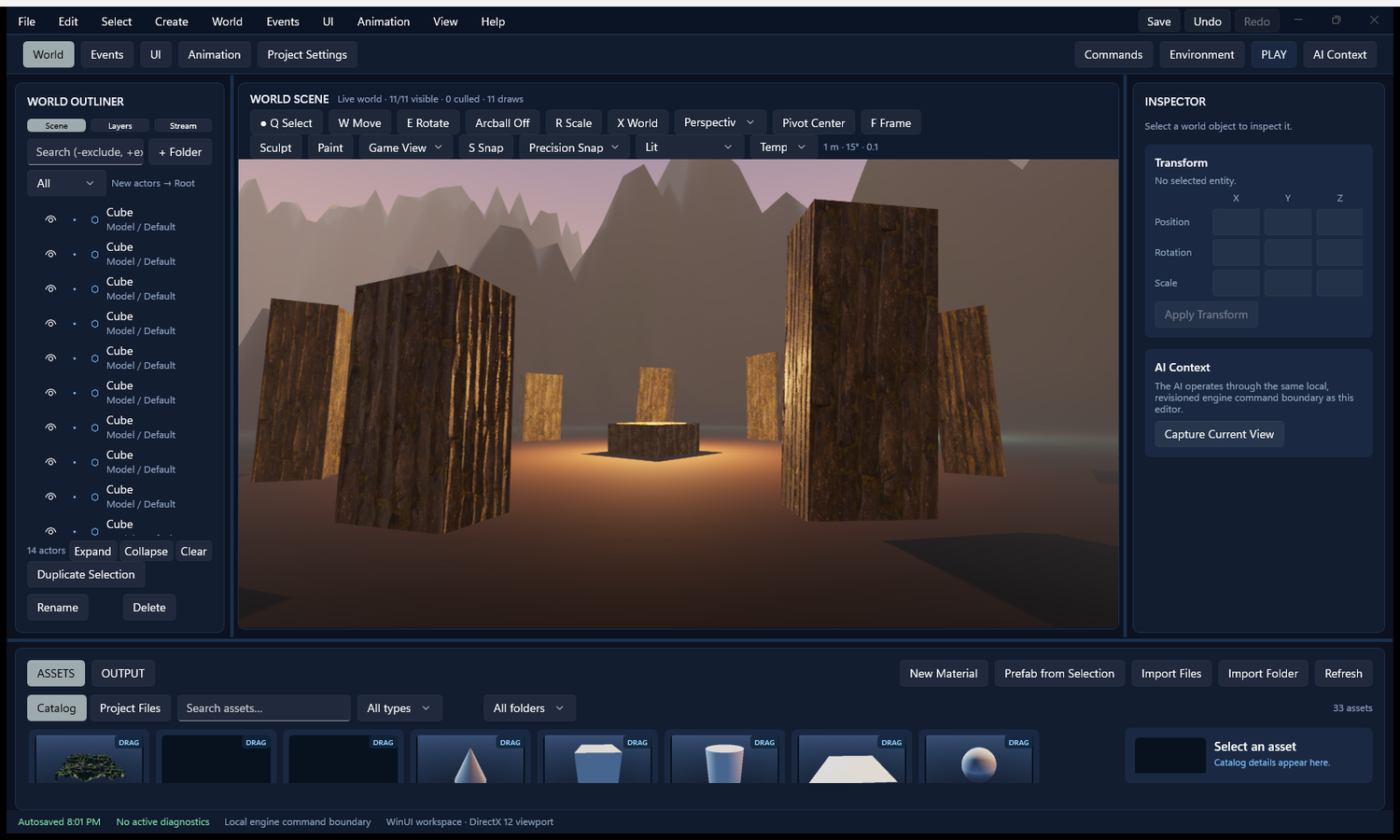The image size is (1400, 840).
Task: Click New Material
Action: pyautogui.click(x=944, y=674)
